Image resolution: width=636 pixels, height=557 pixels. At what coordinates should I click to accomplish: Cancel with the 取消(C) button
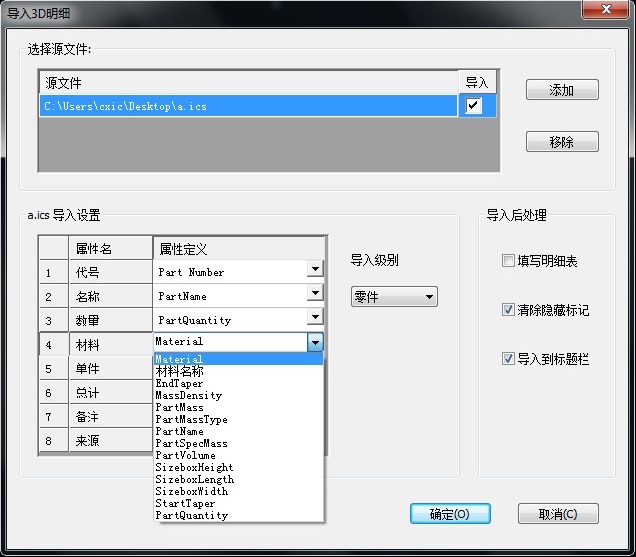[x=558, y=514]
